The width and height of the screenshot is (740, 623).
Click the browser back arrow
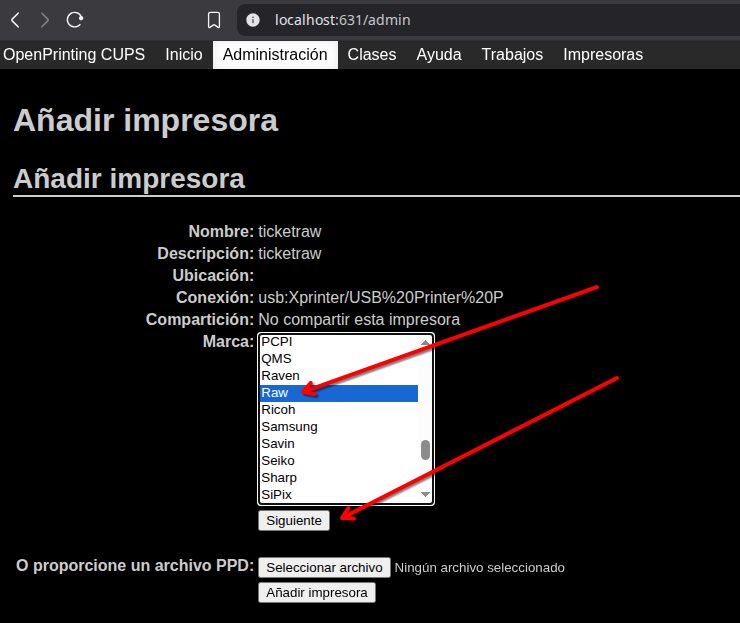tap(15, 20)
